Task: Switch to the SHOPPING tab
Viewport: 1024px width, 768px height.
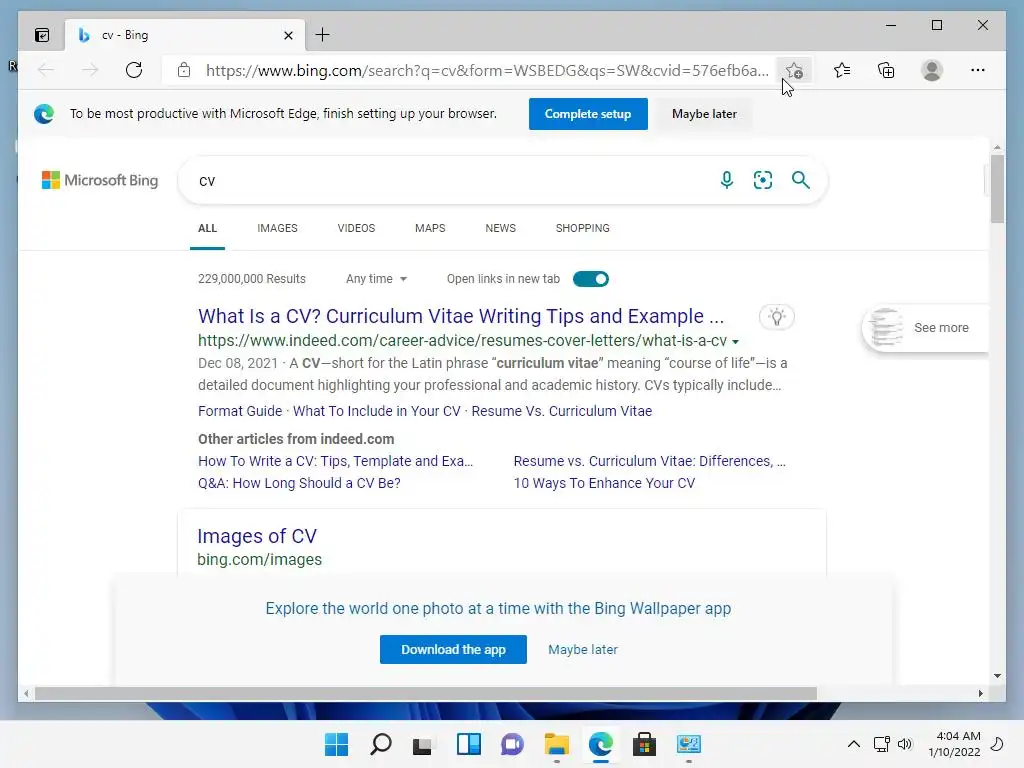Action: coord(583,228)
